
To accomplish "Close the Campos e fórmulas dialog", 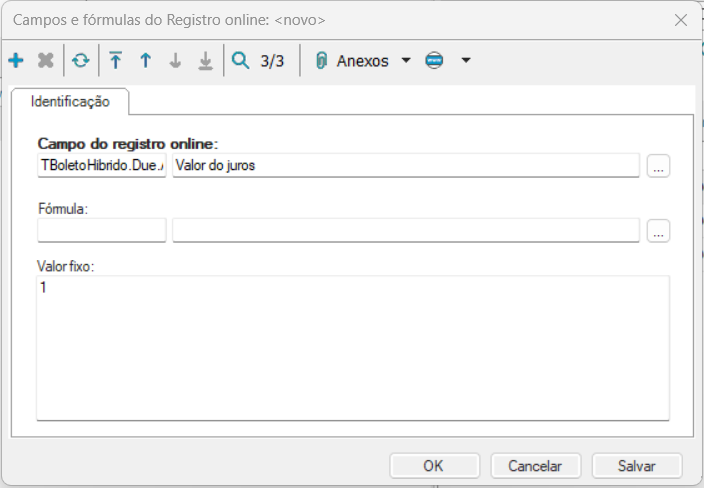I will 681,20.
